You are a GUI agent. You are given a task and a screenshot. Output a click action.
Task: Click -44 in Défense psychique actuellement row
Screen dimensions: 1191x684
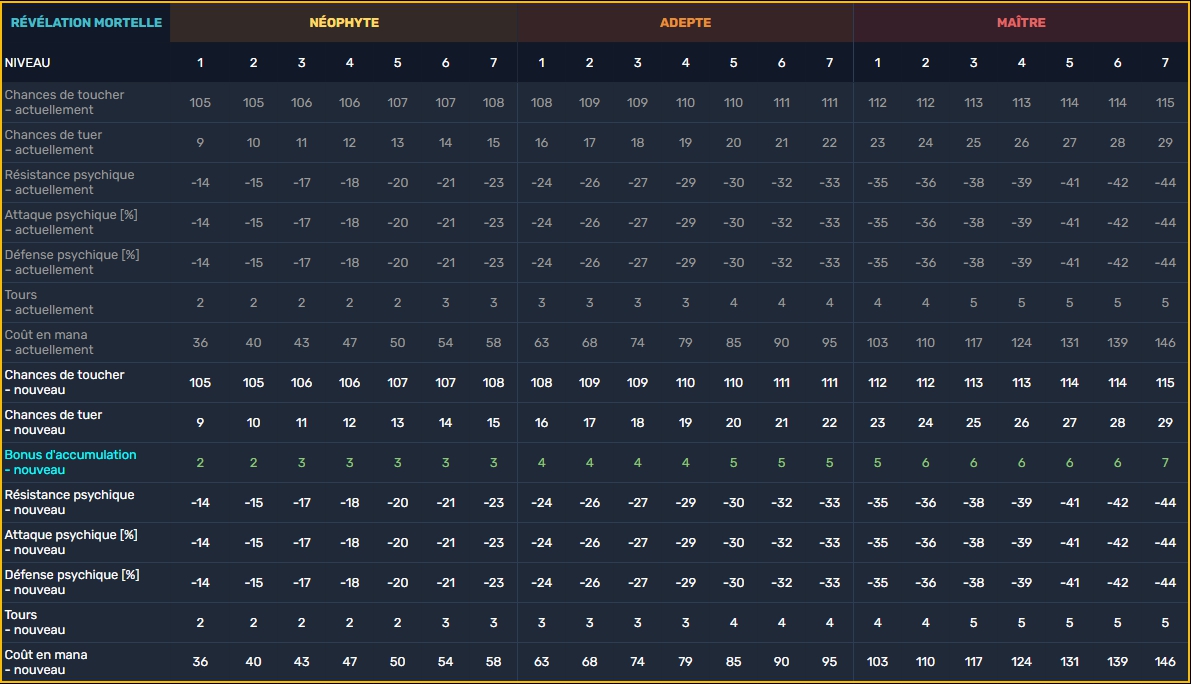[x=1165, y=263]
